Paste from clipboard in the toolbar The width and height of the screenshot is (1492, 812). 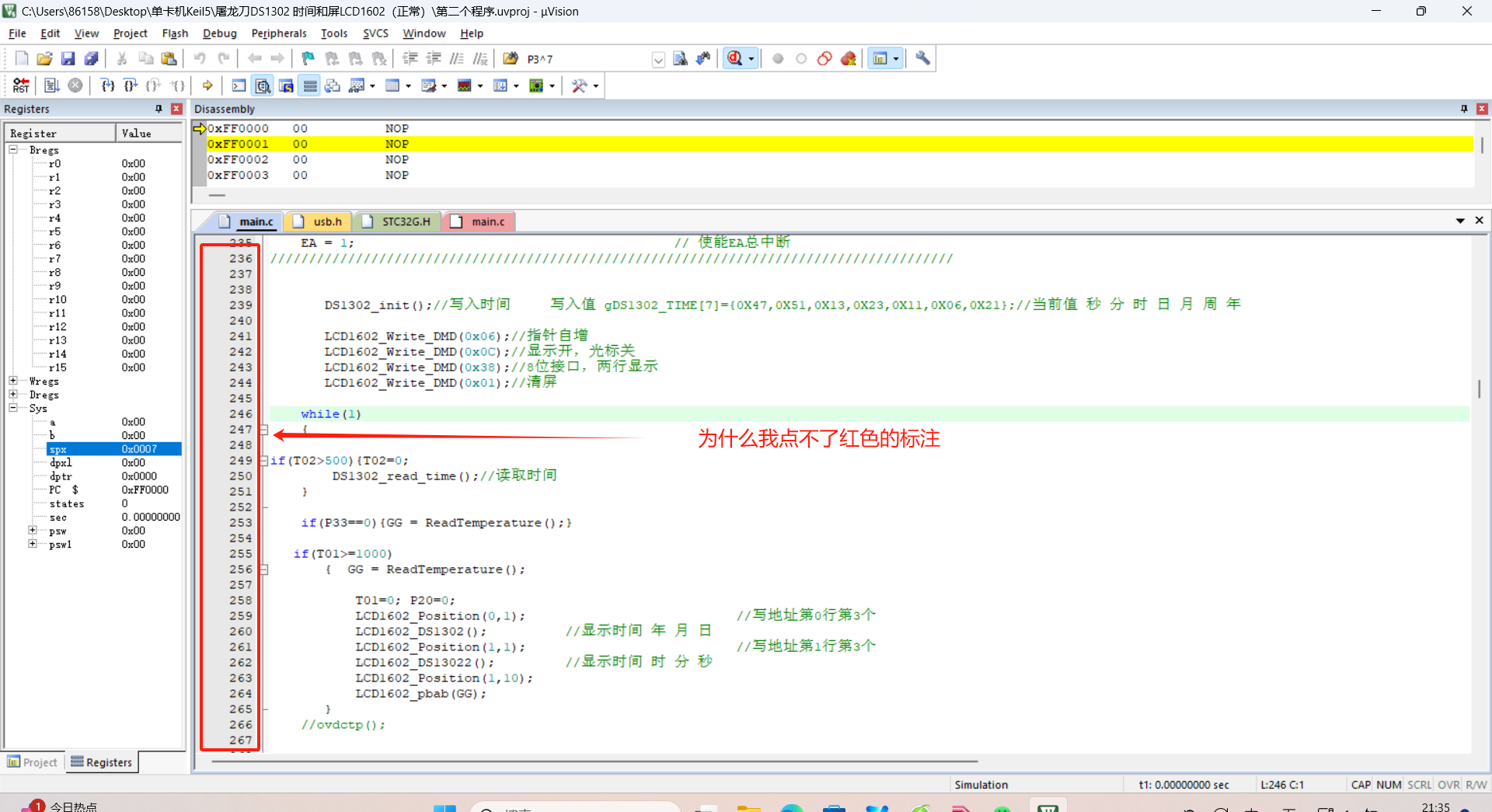coord(169,58)
